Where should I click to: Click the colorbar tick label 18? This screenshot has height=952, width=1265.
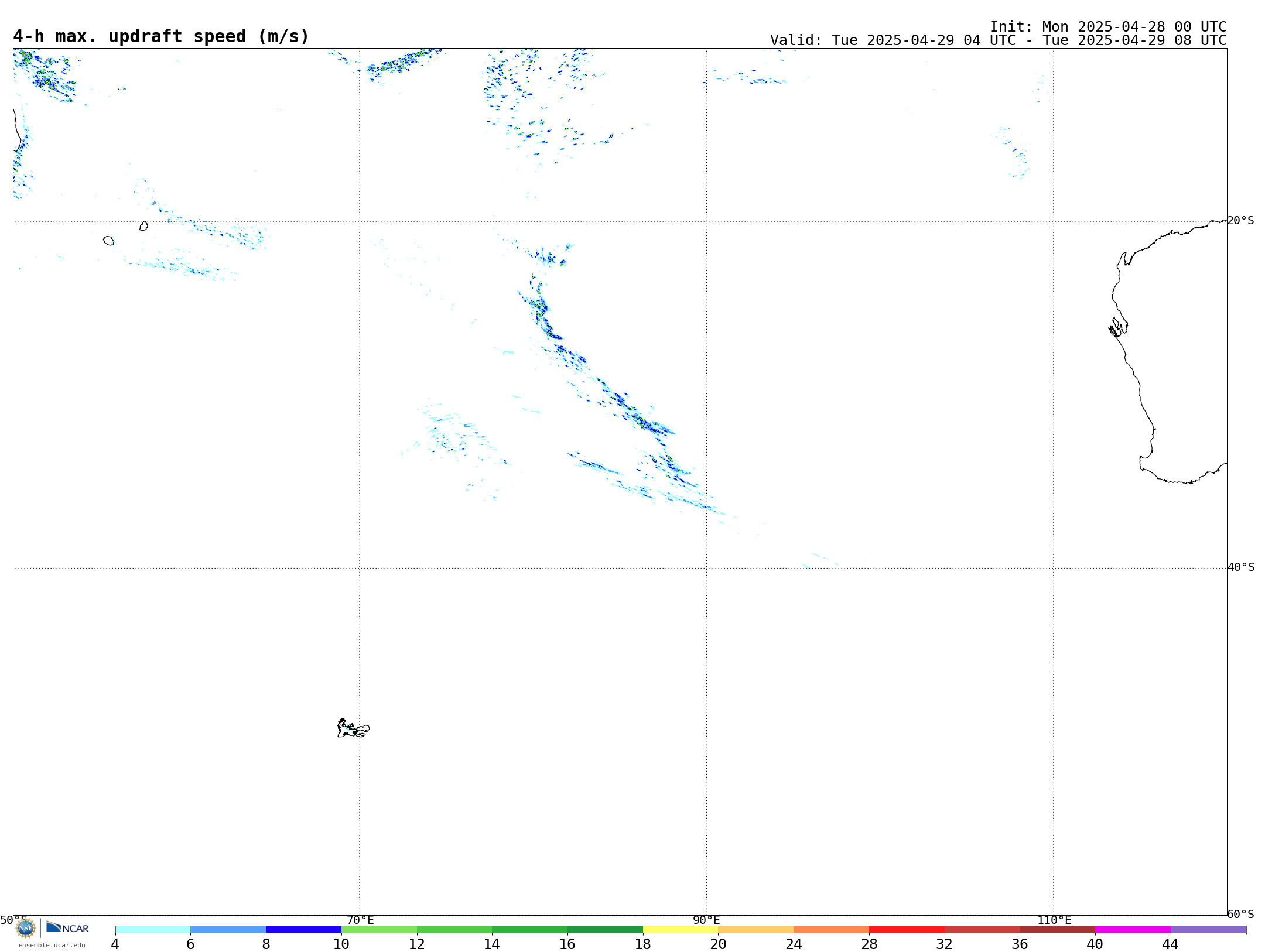643,944
